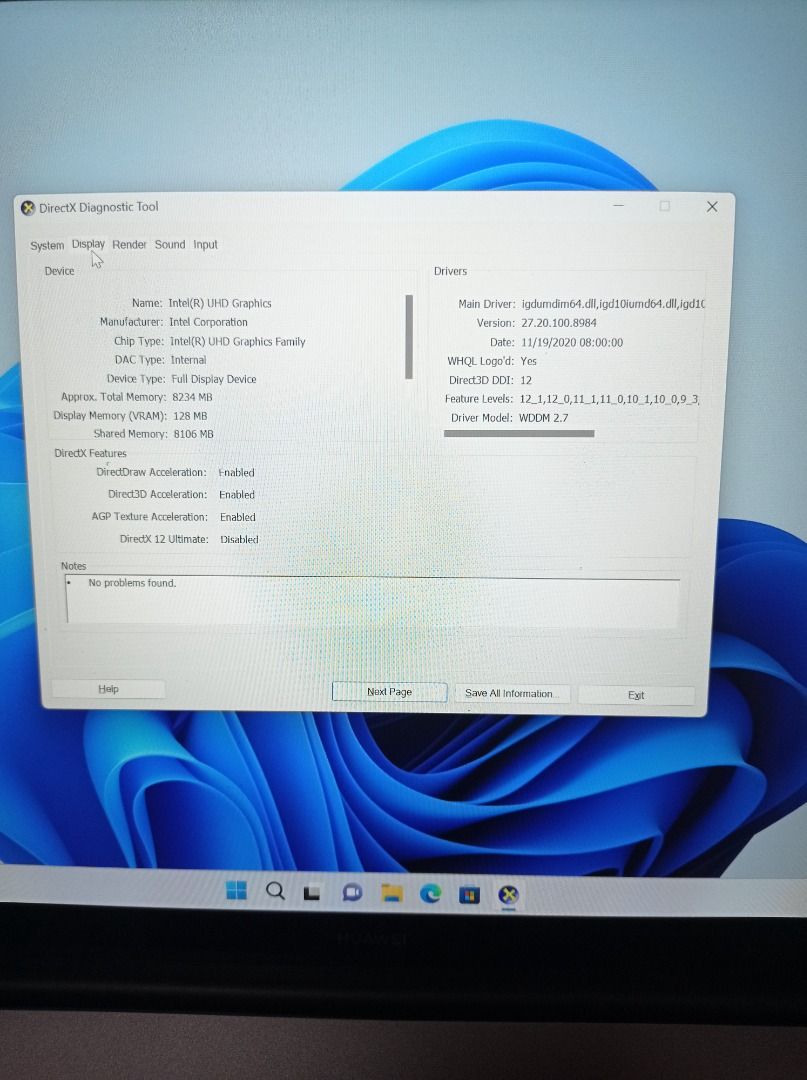The image size is (807, 1080).
Task: Click the Device panel vertical scrollbar
Action: tap(409, 337)
